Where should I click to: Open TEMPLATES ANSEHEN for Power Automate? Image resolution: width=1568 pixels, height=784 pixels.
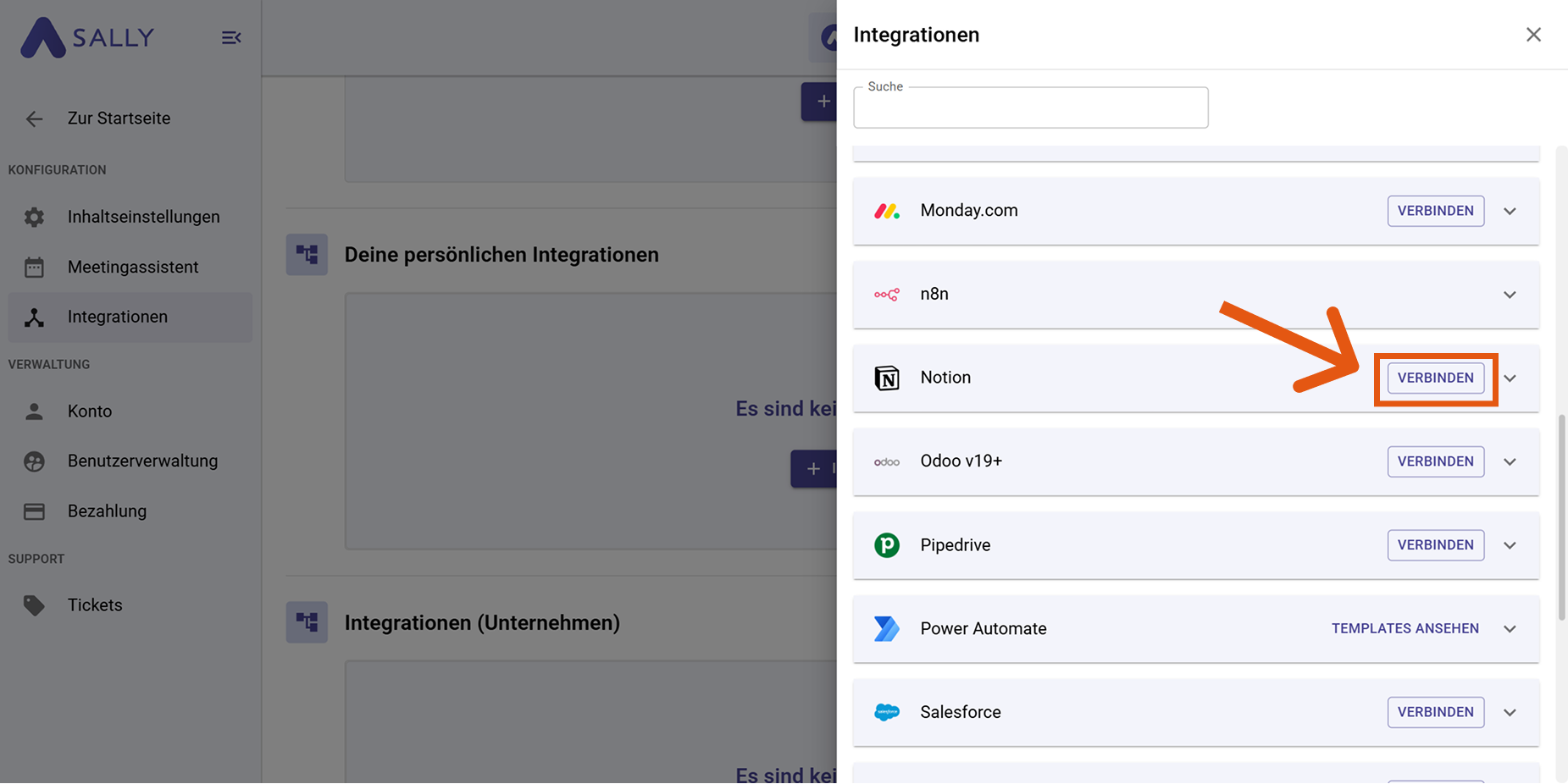pyautogui.click(x=1405, y=628)
